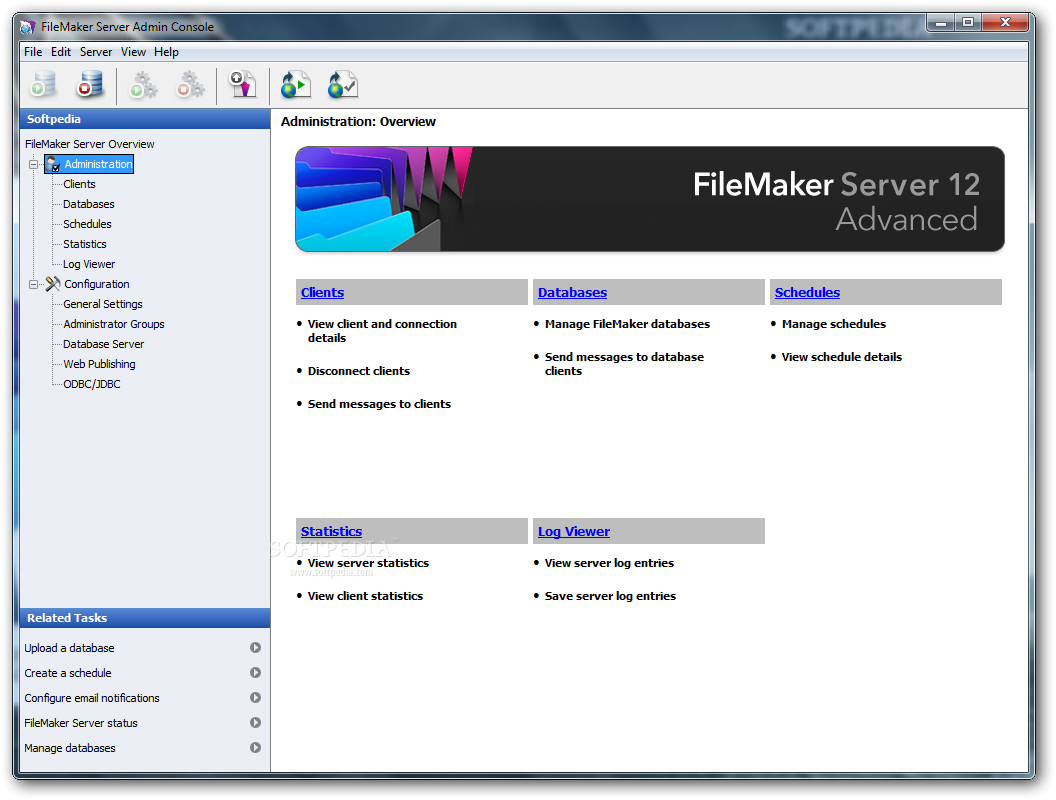
Task: Click the 'Save server log entries' text
Action: pyautogui.click(x=610, y=596)
